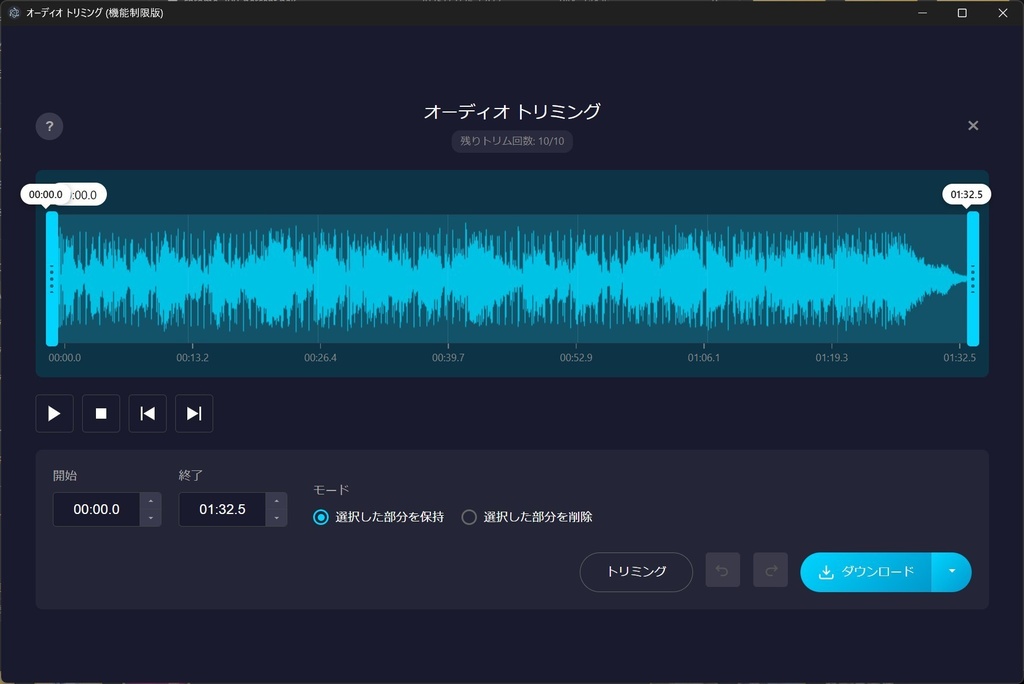Click inside the 開始 time field
Image resolution: width=1024 pixels, height=684 pixels.
(x=95, y=509)
